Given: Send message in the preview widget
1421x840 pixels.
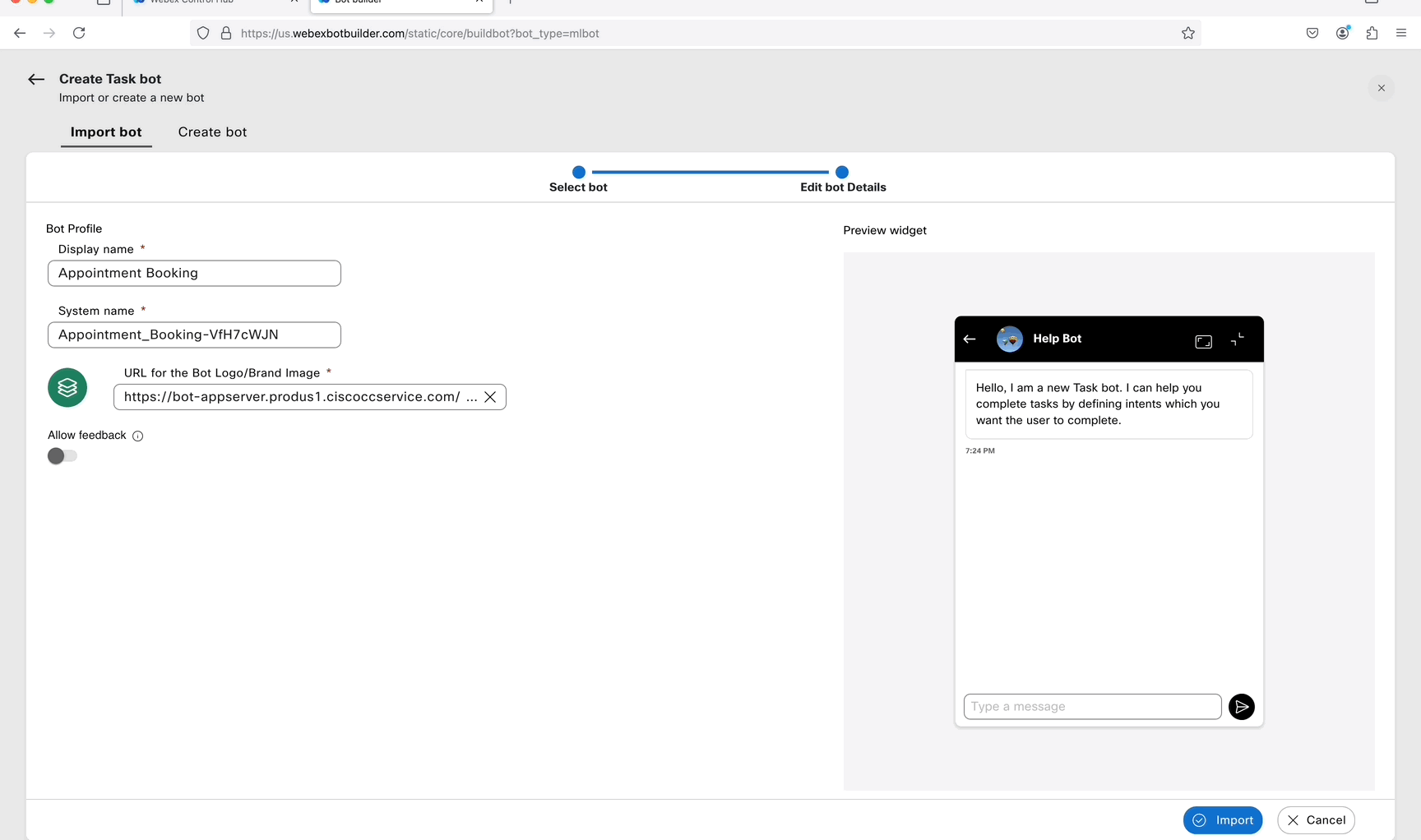Looking at the screenshot, I should pyautogui.click(x=1241, y=707).
